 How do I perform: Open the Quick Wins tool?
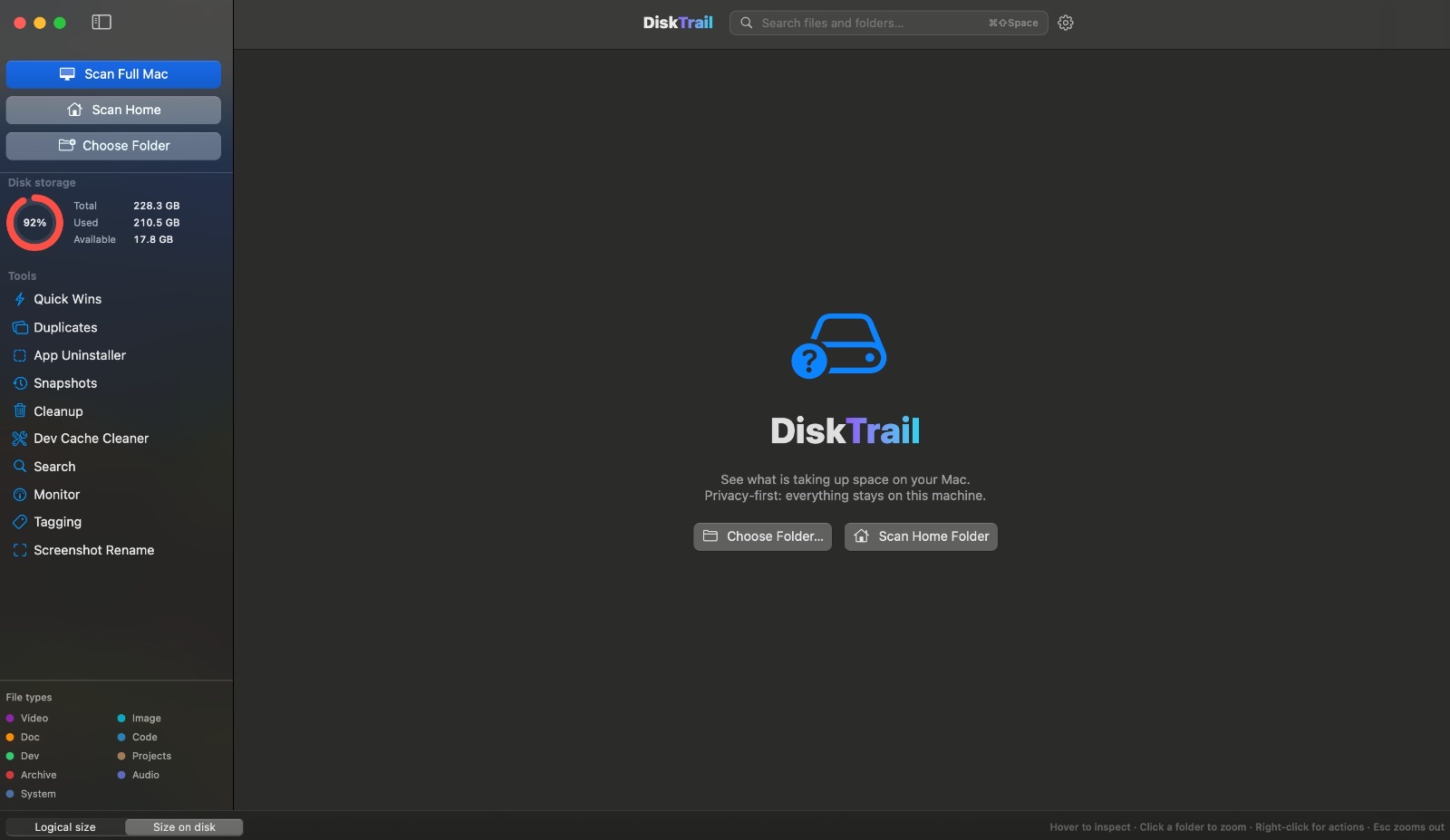point(68,299)
